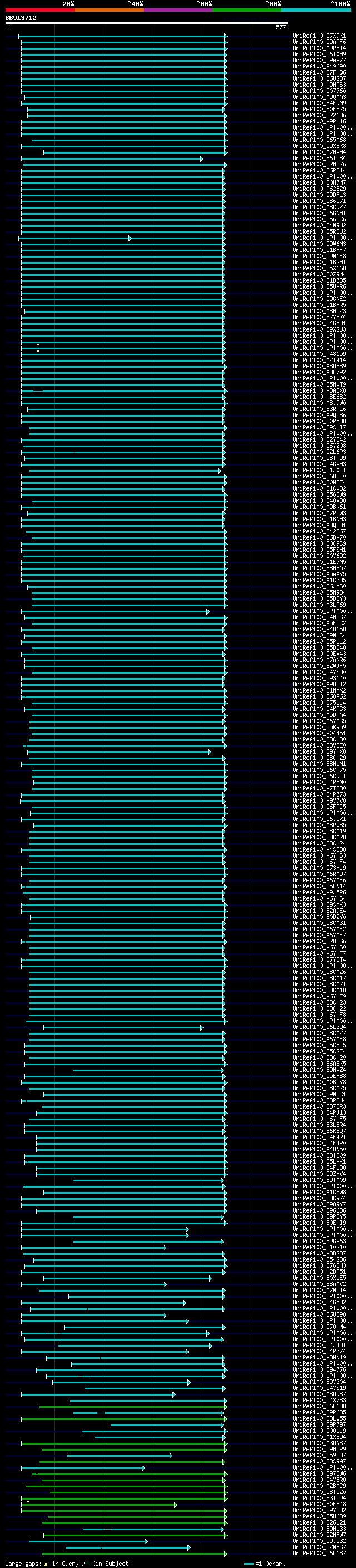Click hit label UniRef100_P49690
The image size is (356, 1568).
pos(319,66)
